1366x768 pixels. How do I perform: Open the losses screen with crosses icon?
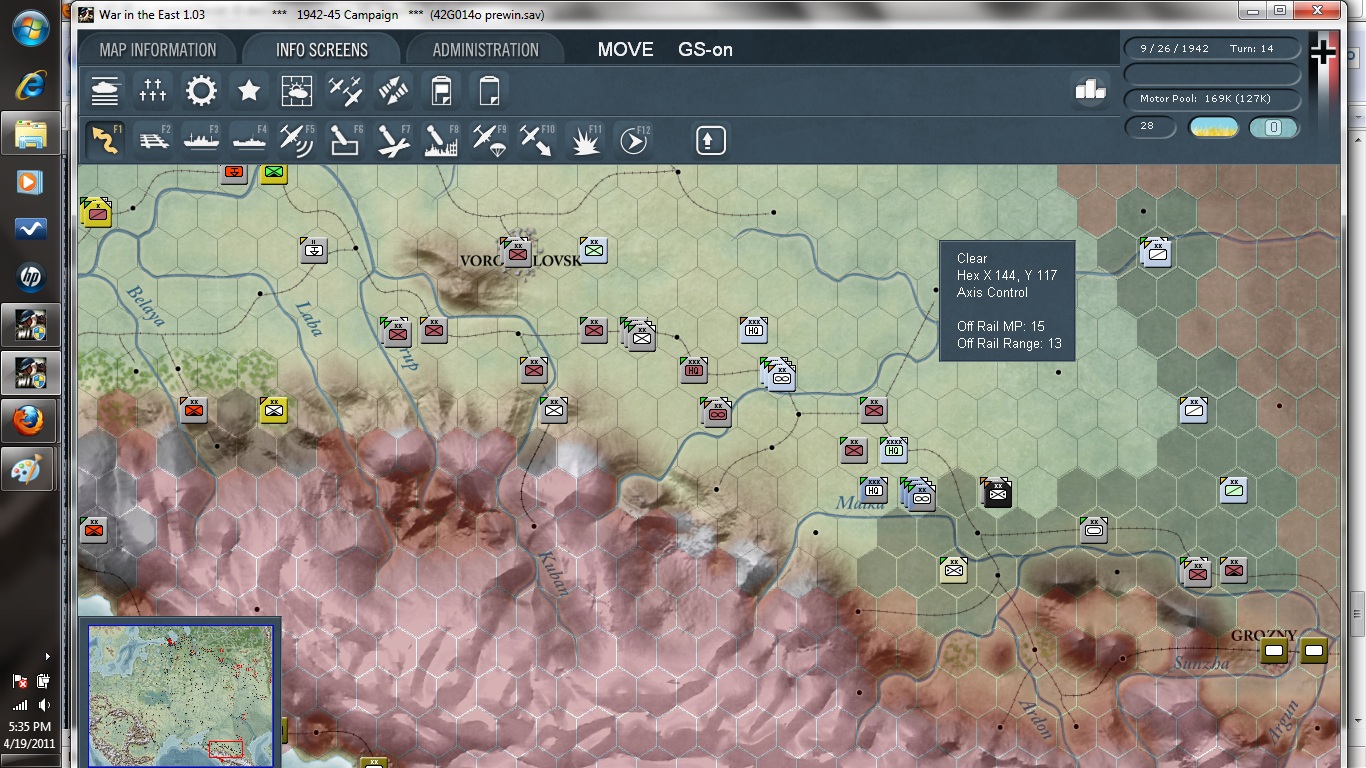click(x=153, y=91)
